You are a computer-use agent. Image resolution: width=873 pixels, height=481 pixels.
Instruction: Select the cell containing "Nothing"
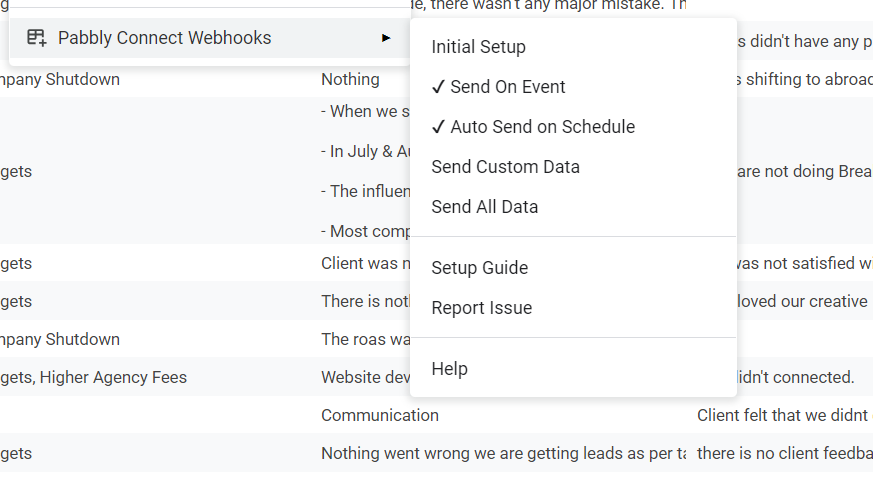tap(350, 79)
